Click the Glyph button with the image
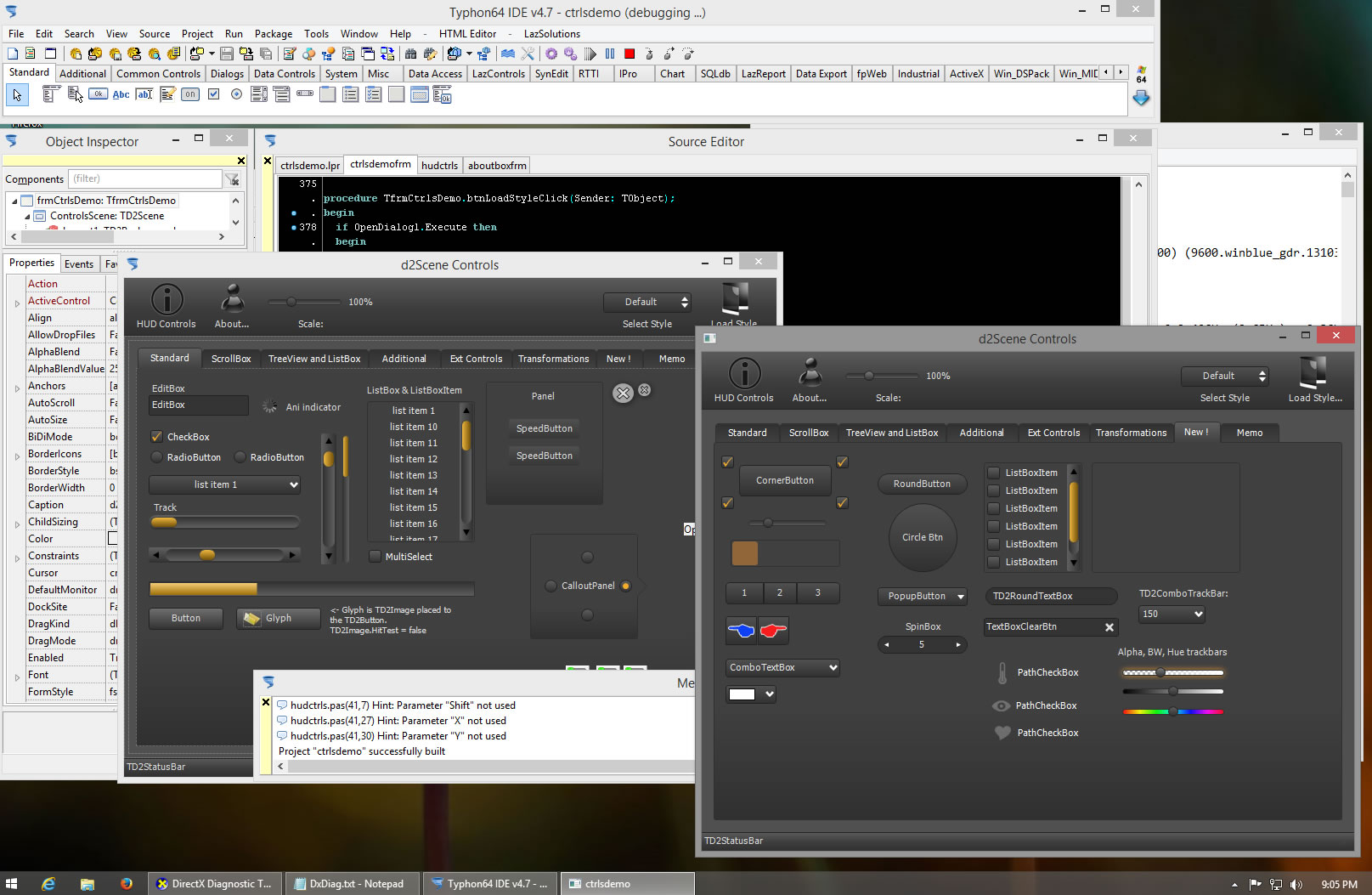 point(278,619)
